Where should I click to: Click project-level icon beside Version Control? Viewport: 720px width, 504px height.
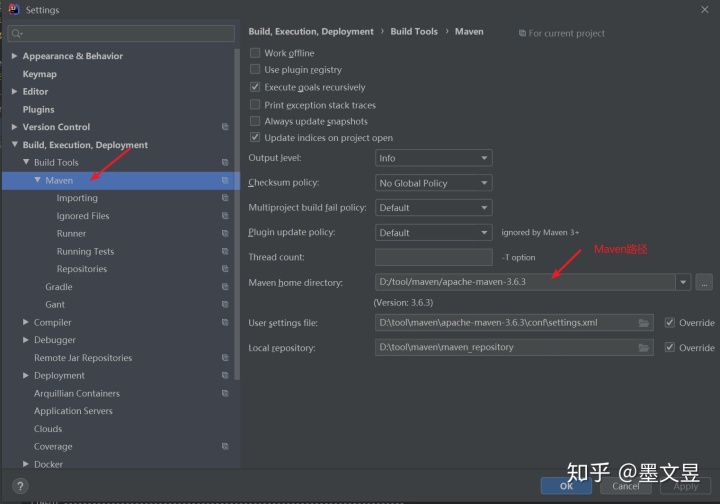click(225, 127)
